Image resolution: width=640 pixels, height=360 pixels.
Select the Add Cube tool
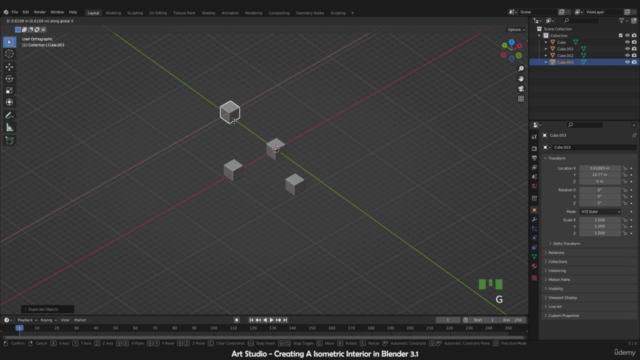[9, 141]
